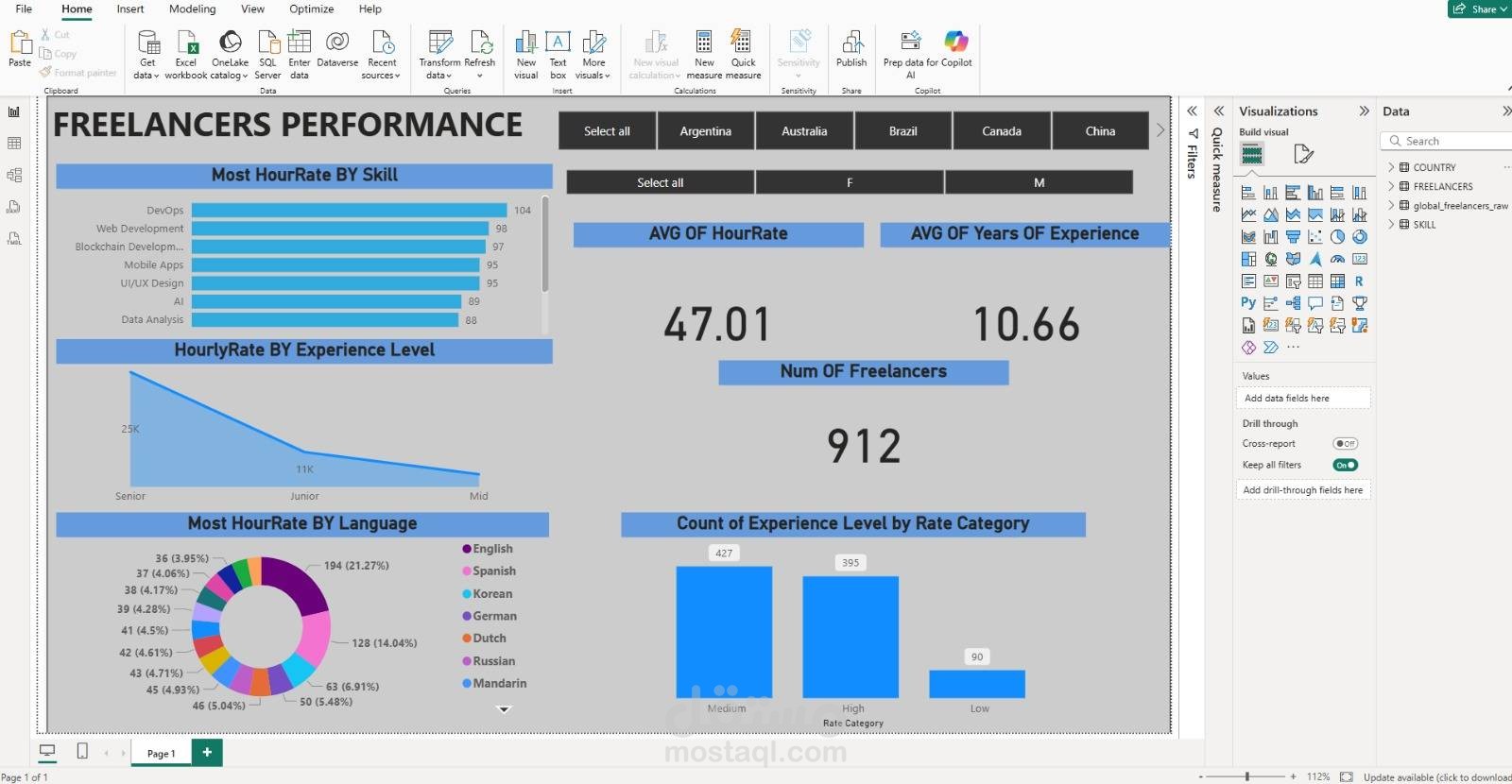Open the View ribbon tab
The width and height of the screenshot is (1512, 784).
point(252,9)
